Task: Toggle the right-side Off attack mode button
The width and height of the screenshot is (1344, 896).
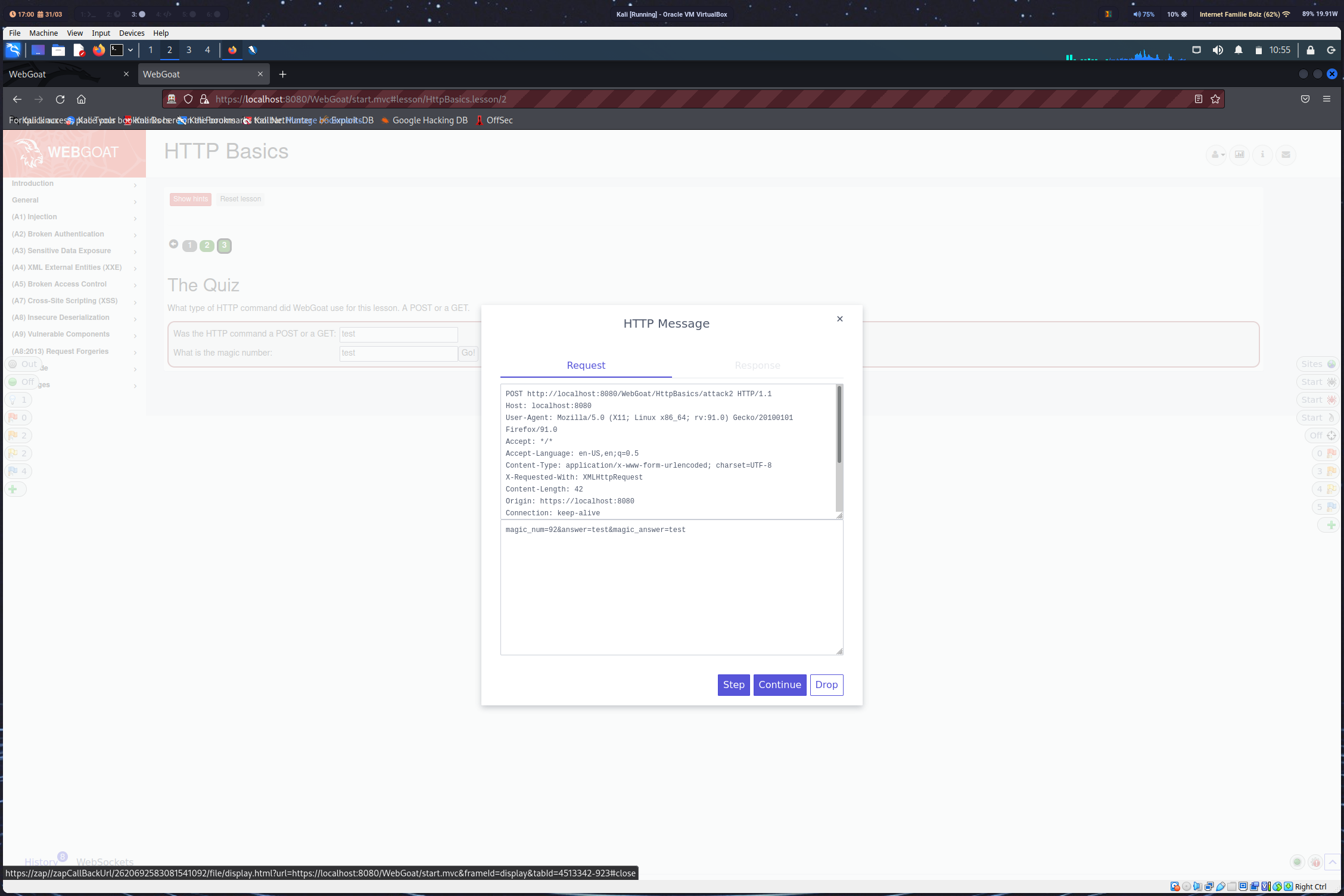Action: [1322, 435]
